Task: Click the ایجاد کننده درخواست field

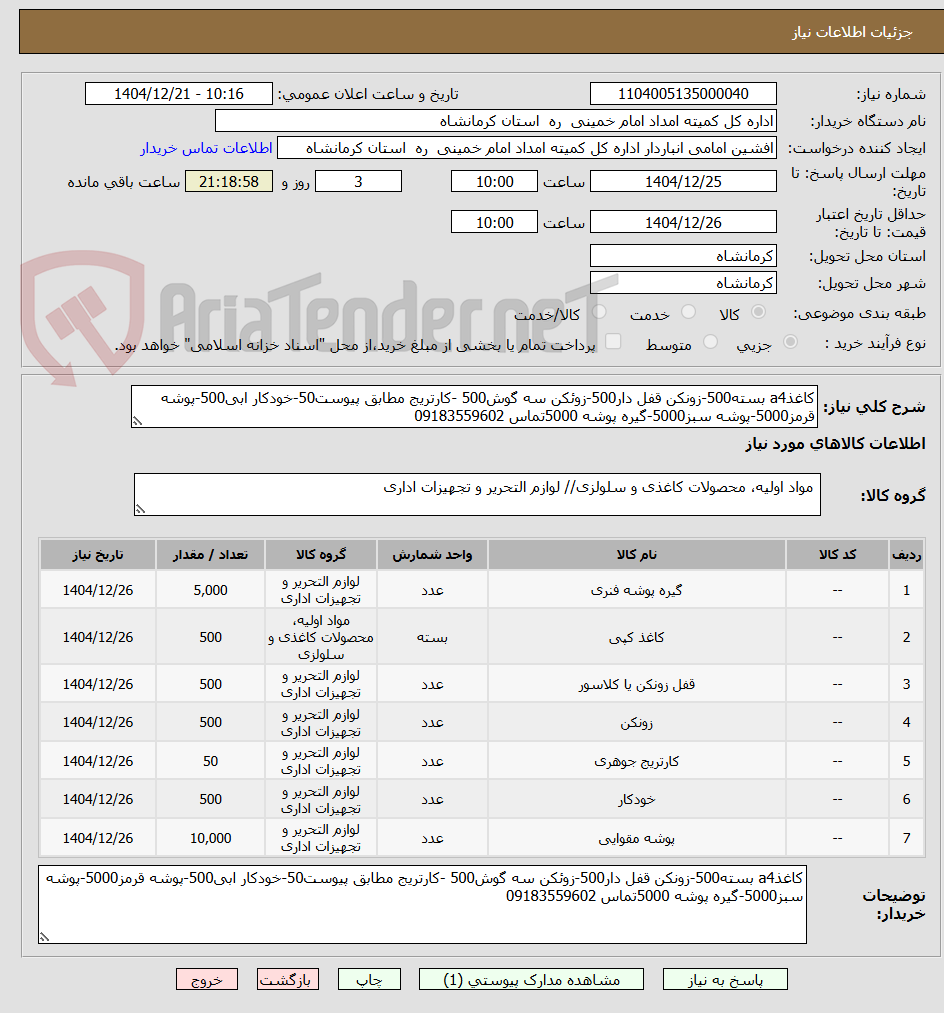Action: (527, 148)
